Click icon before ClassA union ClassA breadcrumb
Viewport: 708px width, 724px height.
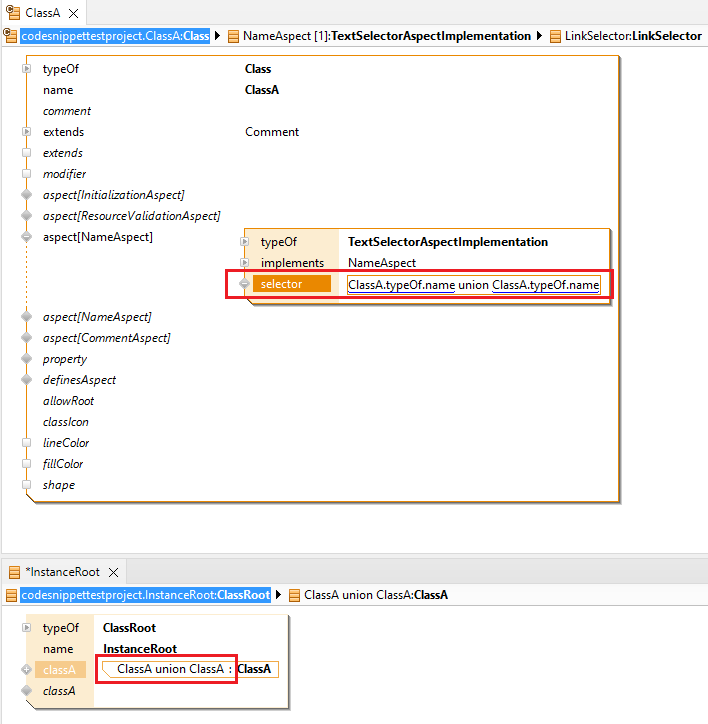click(x=294, y=595)
